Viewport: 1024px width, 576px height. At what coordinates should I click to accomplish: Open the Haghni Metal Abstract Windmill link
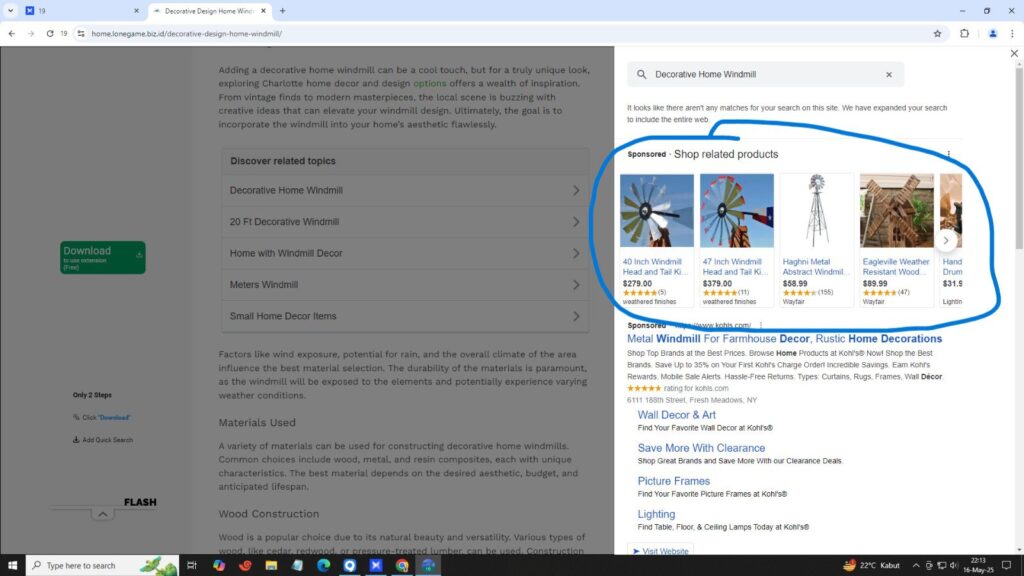point(814,266)
